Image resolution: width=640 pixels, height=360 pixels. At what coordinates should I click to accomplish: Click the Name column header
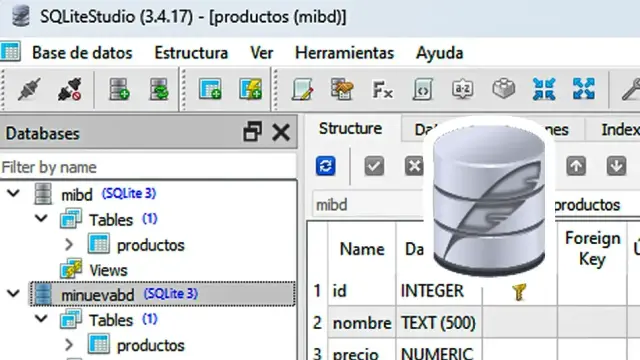362,249
